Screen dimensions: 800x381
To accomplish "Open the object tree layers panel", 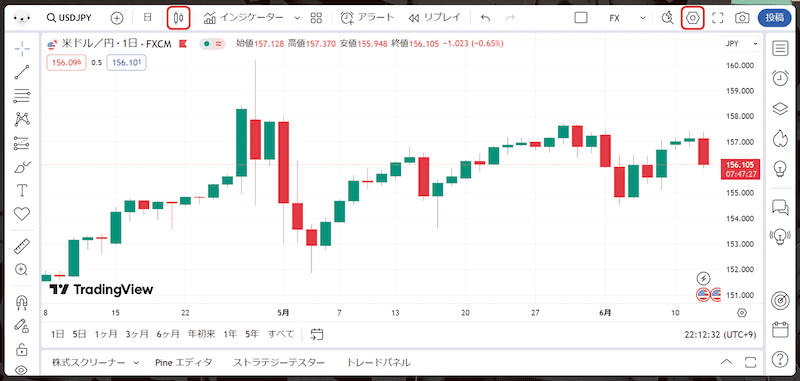I will (x=780, y=108).
